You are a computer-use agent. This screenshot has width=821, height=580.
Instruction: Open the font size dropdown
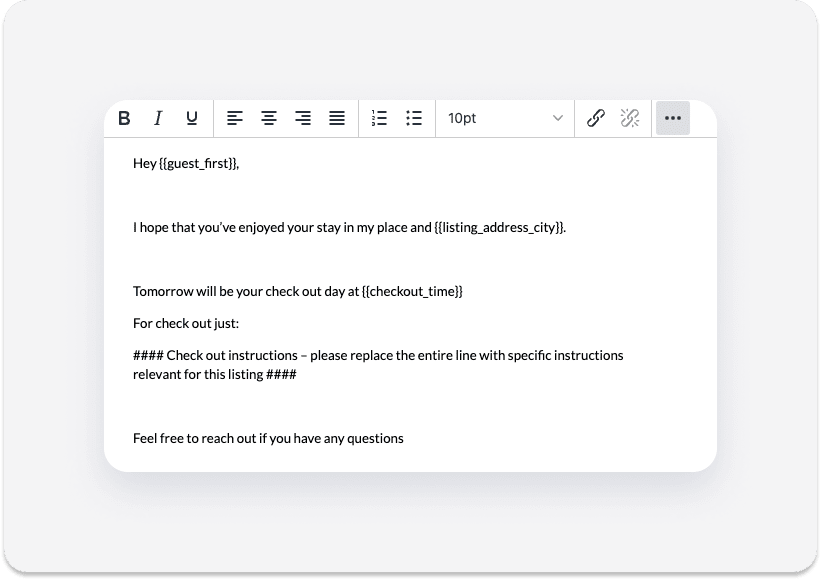click(x=505, y=118)
